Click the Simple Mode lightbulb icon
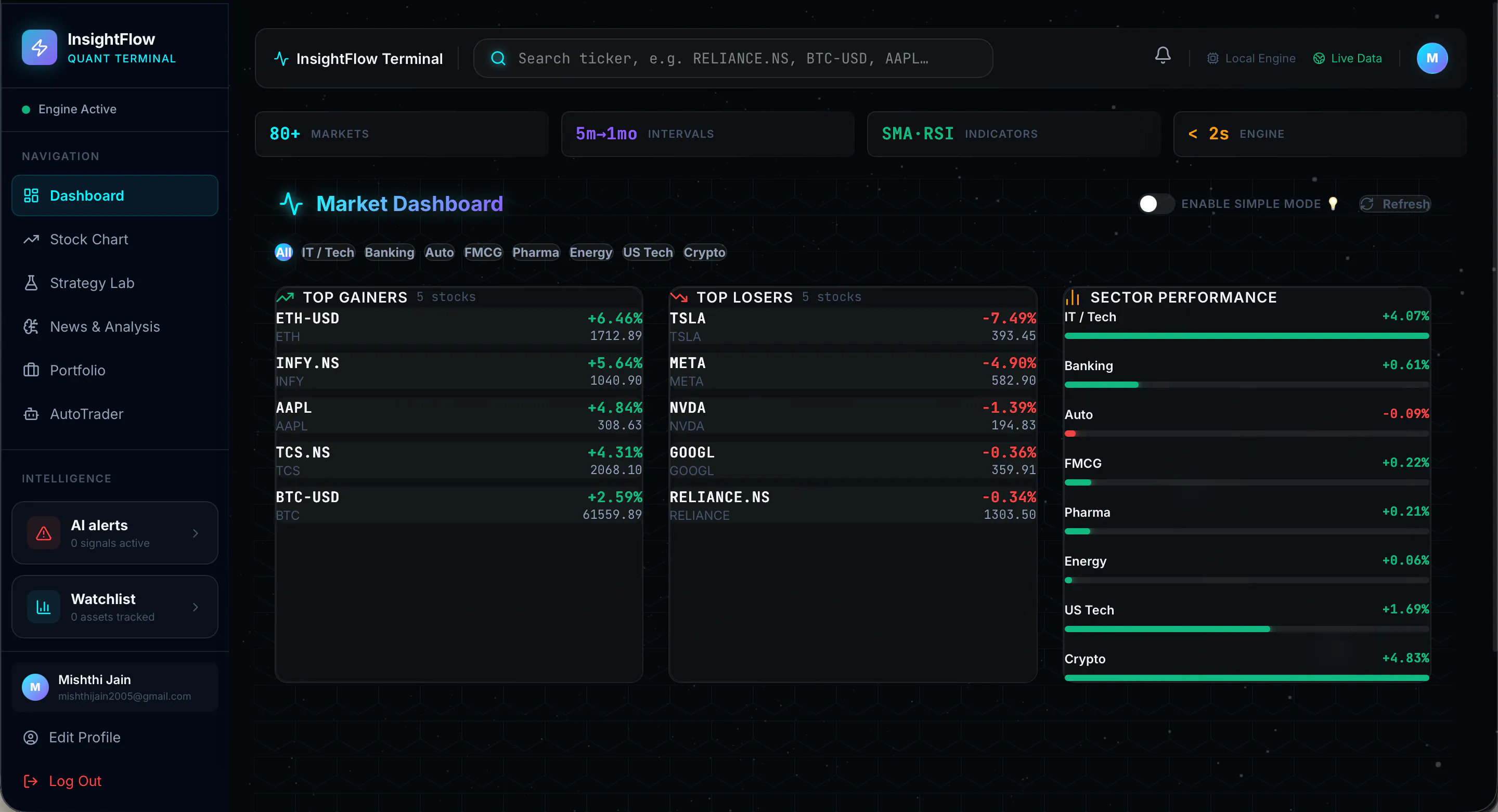 [x=1333, y=203]
